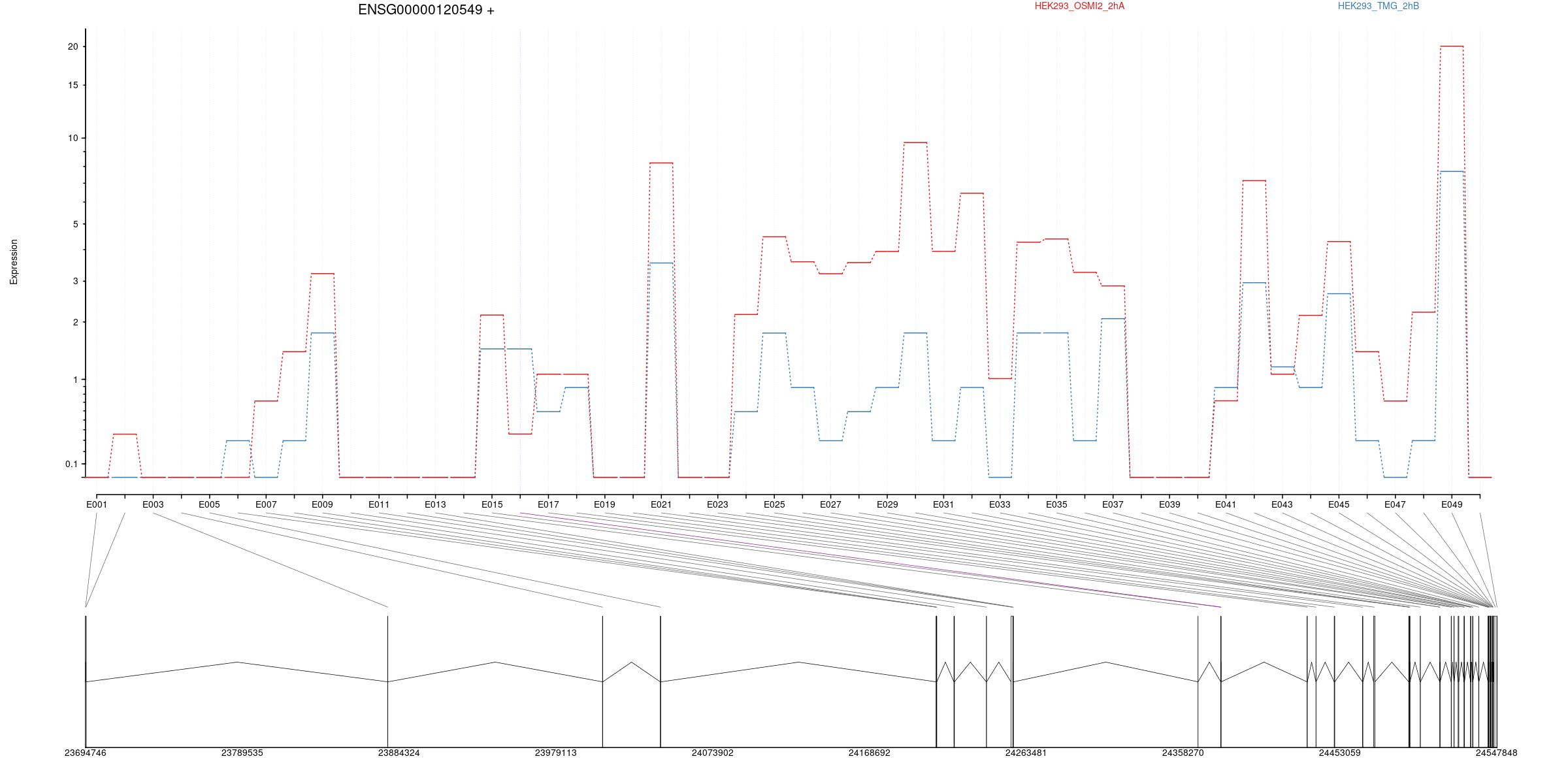Click the blue E049 expression plateau
Image resolution: width=1568 pixels, height=784 pixels.
coord(1452,171)
